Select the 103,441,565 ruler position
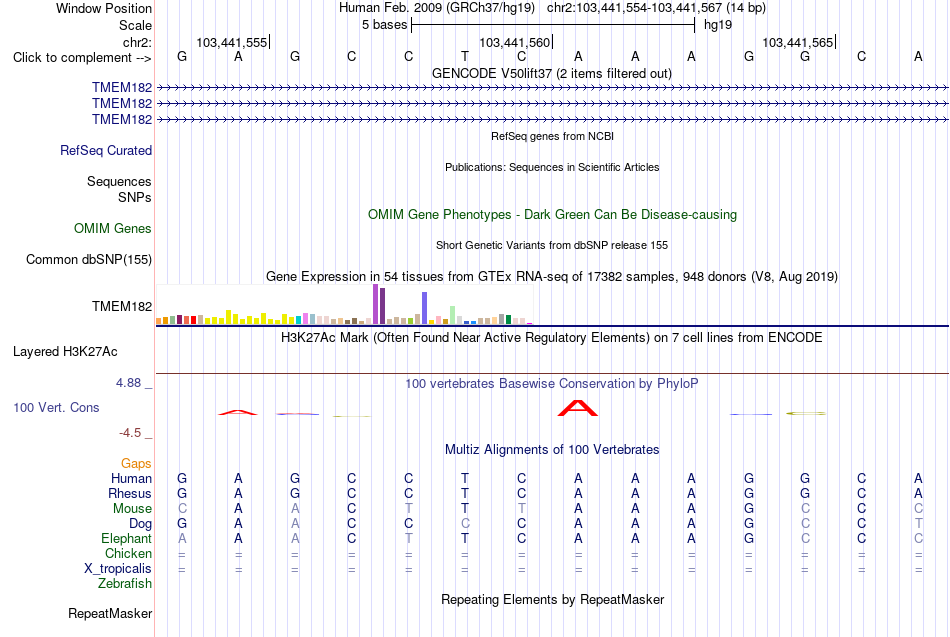The width and height of the screenshot is (950, 637). pos(797,42)
